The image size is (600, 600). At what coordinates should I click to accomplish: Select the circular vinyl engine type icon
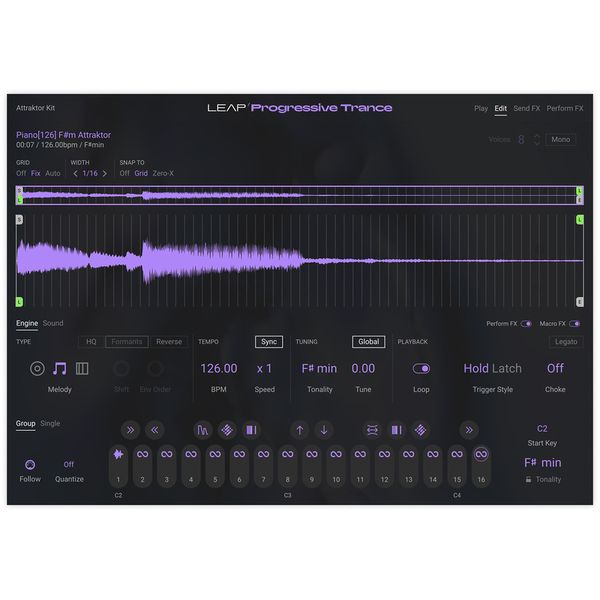pyautogui.click(x=37, y=368)
